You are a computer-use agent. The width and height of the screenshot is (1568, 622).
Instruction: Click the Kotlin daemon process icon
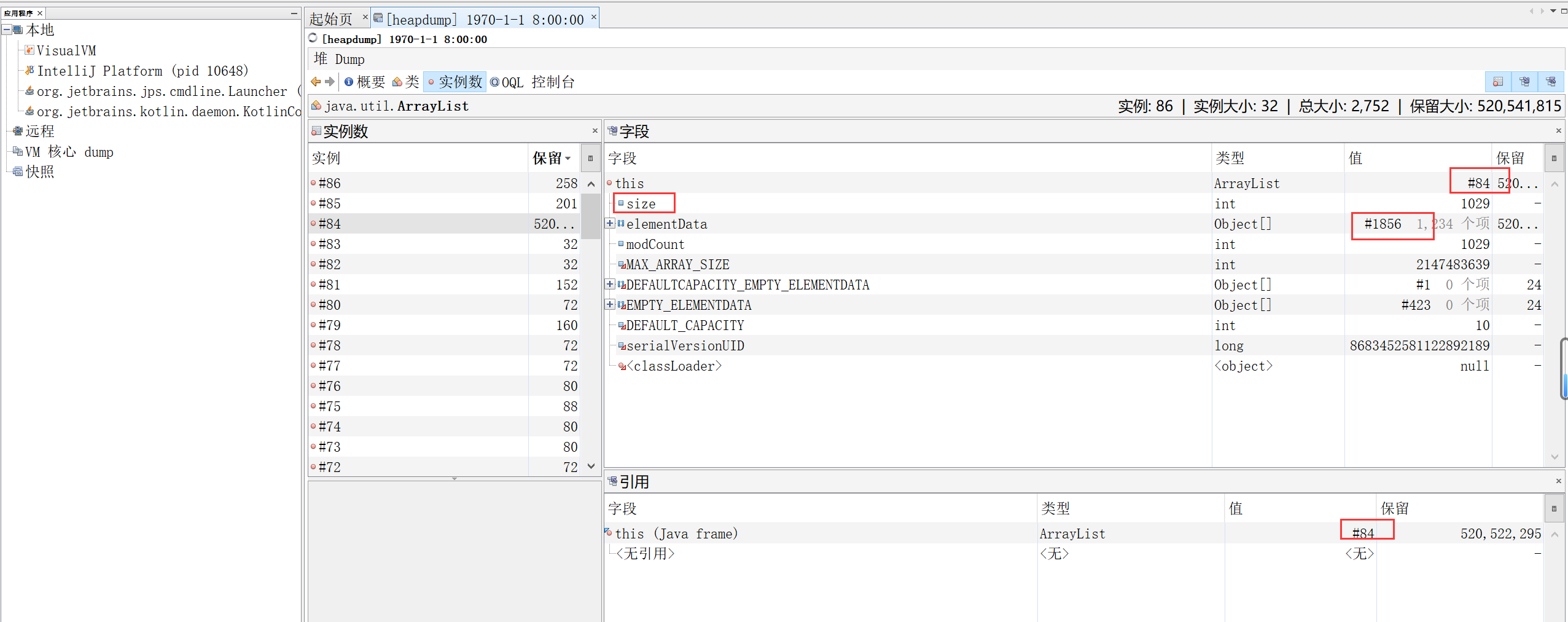tap(29, 111)
